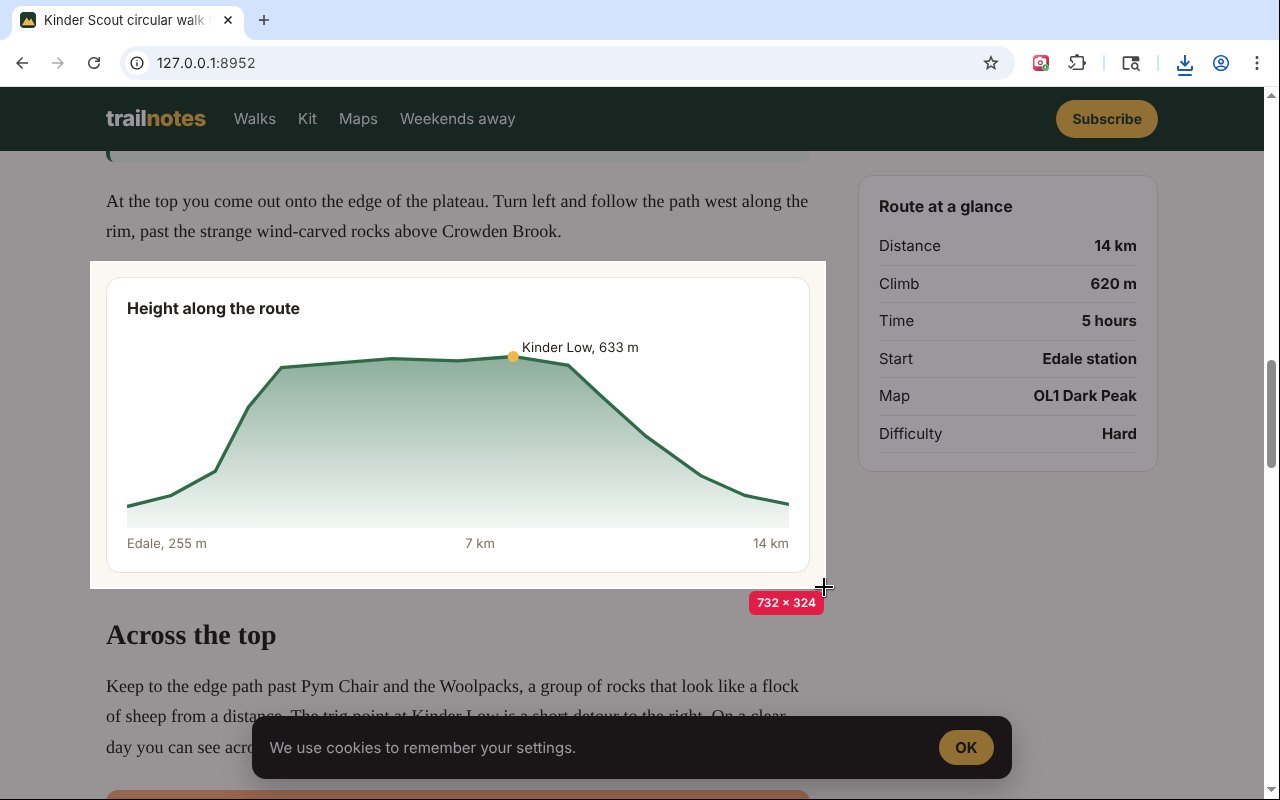The image size is (1280, 800).
Task: Close the Kinder Scout circular walk tab
Action: click(x=229, y=20)
